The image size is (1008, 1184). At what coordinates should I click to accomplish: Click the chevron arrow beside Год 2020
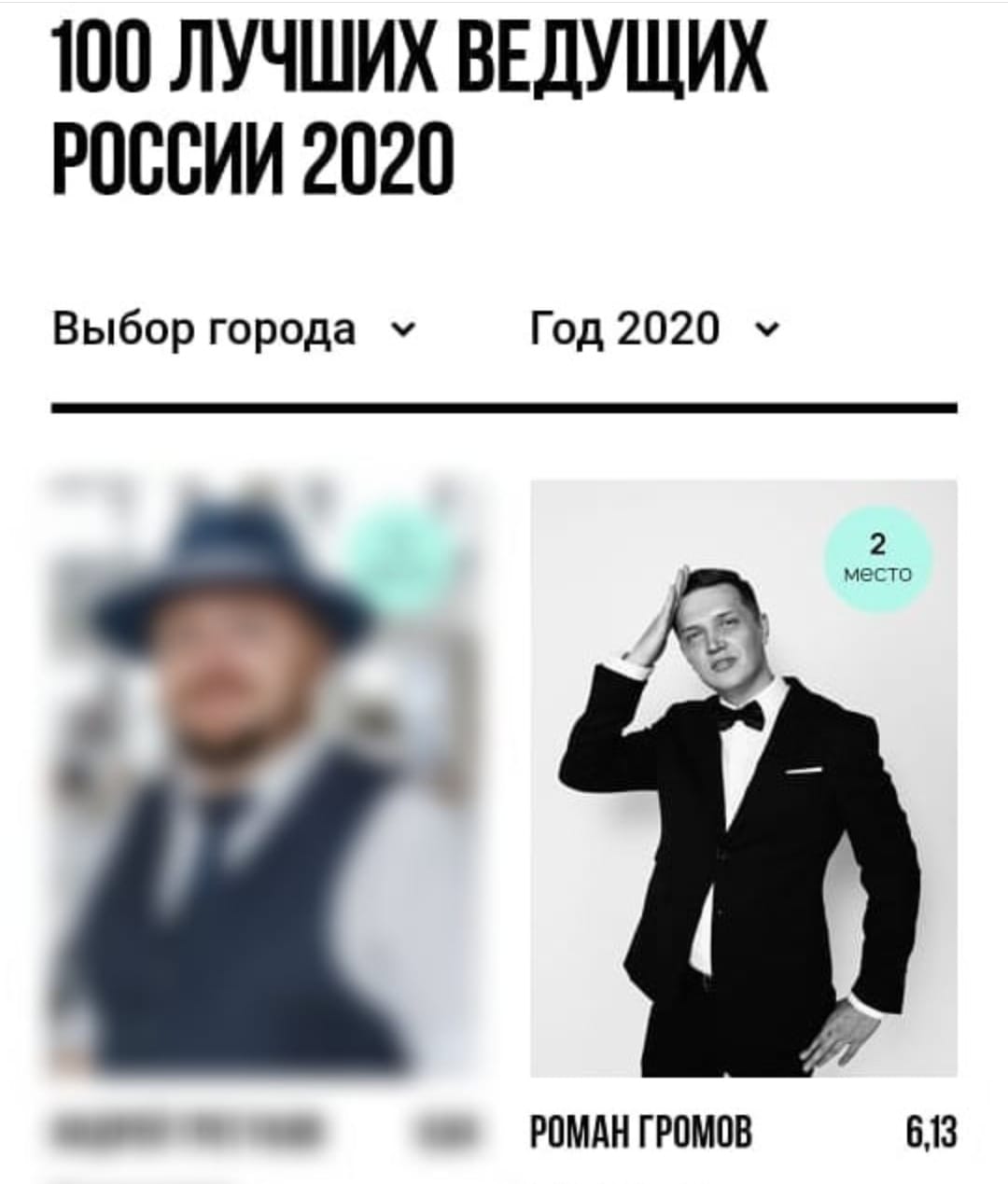click(x=766, y=329)
